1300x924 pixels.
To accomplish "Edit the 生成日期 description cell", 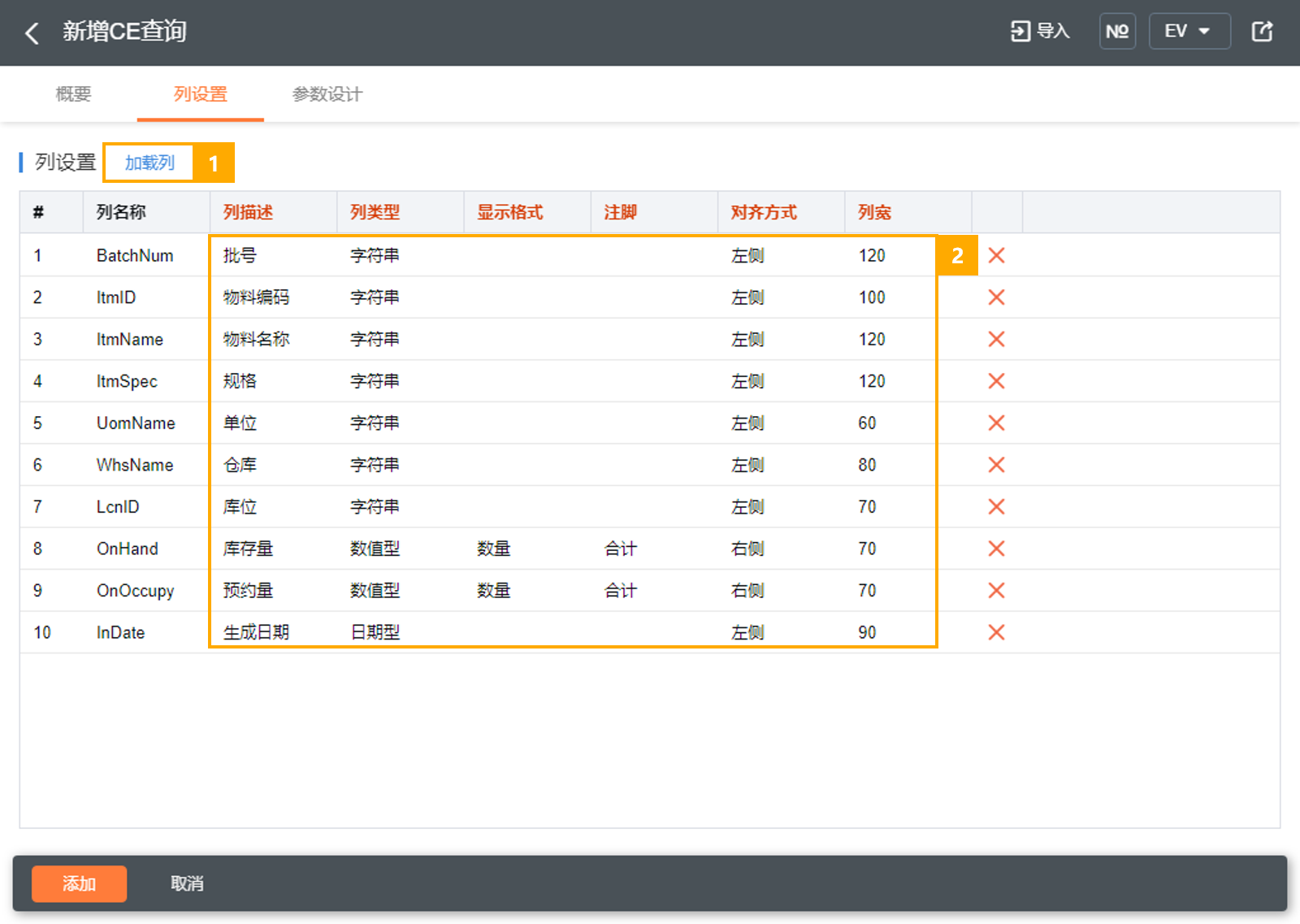I will pyautogui.click(x=274, y=632).
